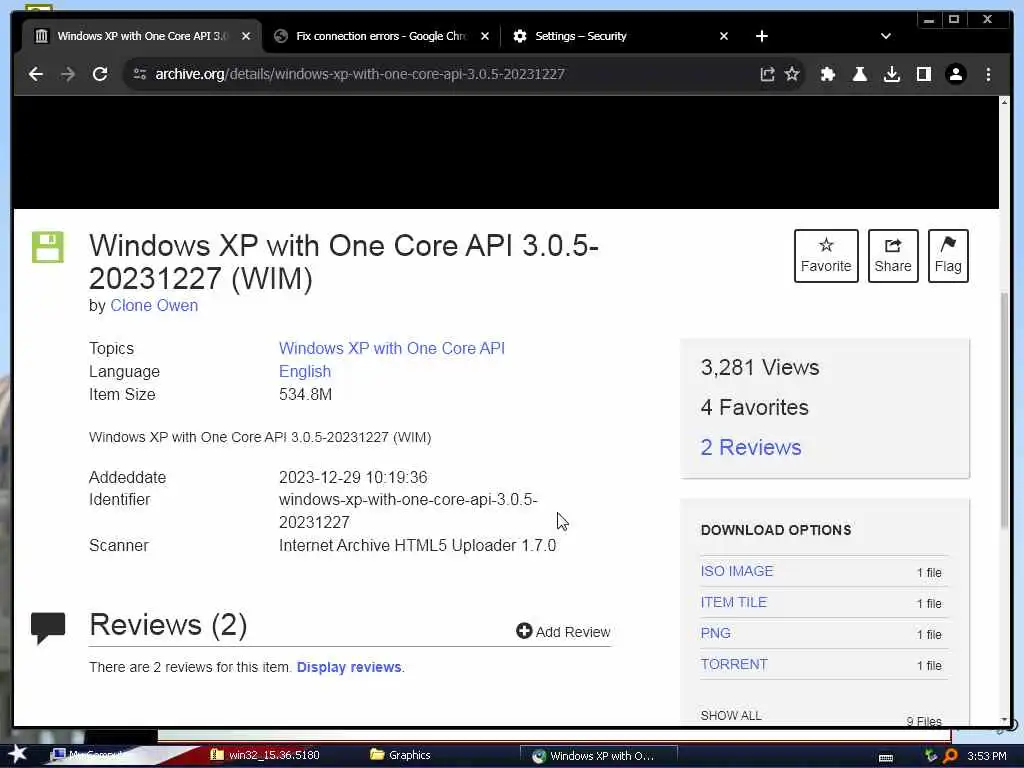Open the Clone Owen author link

pos(154,306)
